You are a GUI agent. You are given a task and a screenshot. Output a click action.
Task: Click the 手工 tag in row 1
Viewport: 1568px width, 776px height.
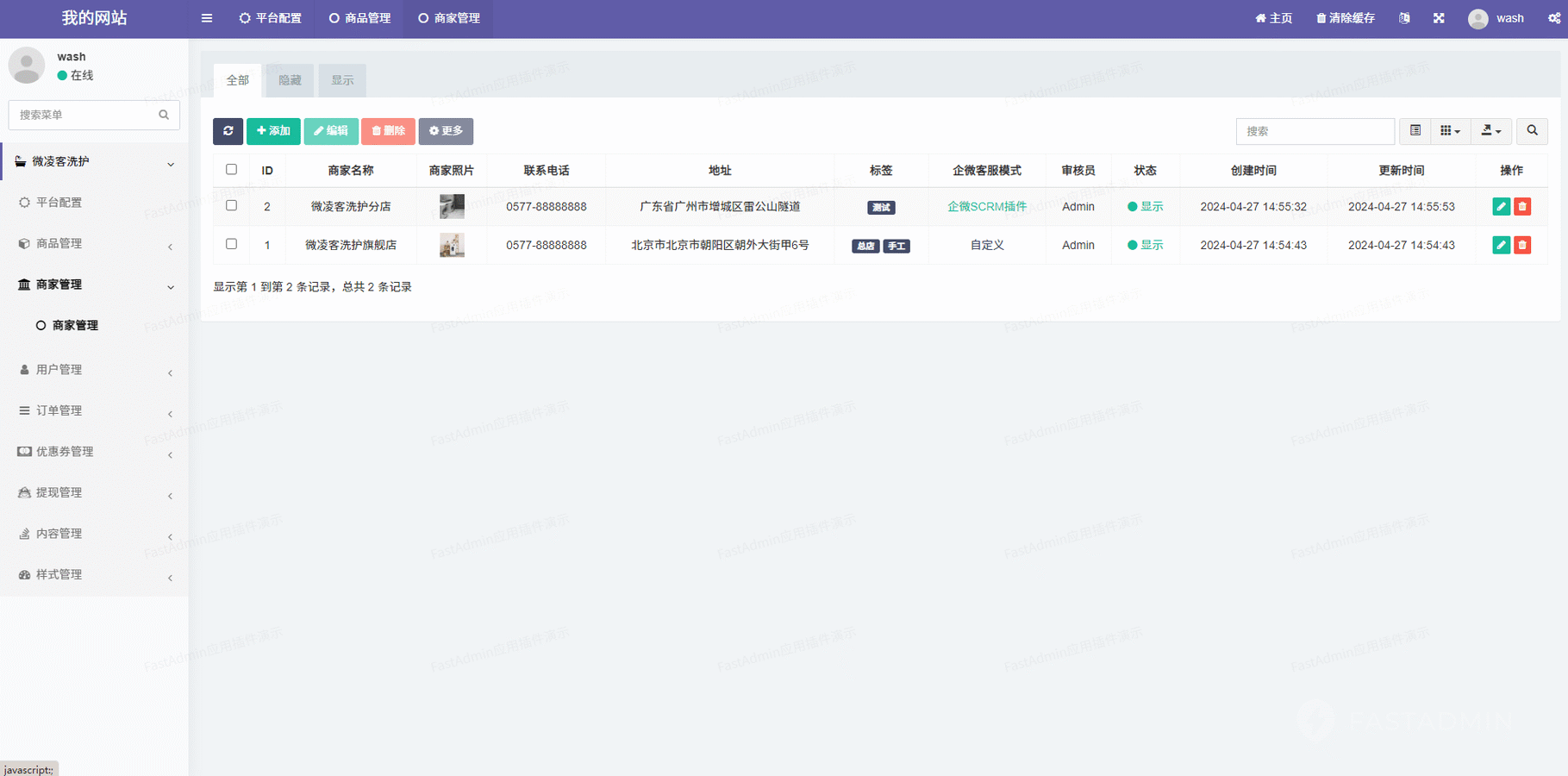coord(896,246)
